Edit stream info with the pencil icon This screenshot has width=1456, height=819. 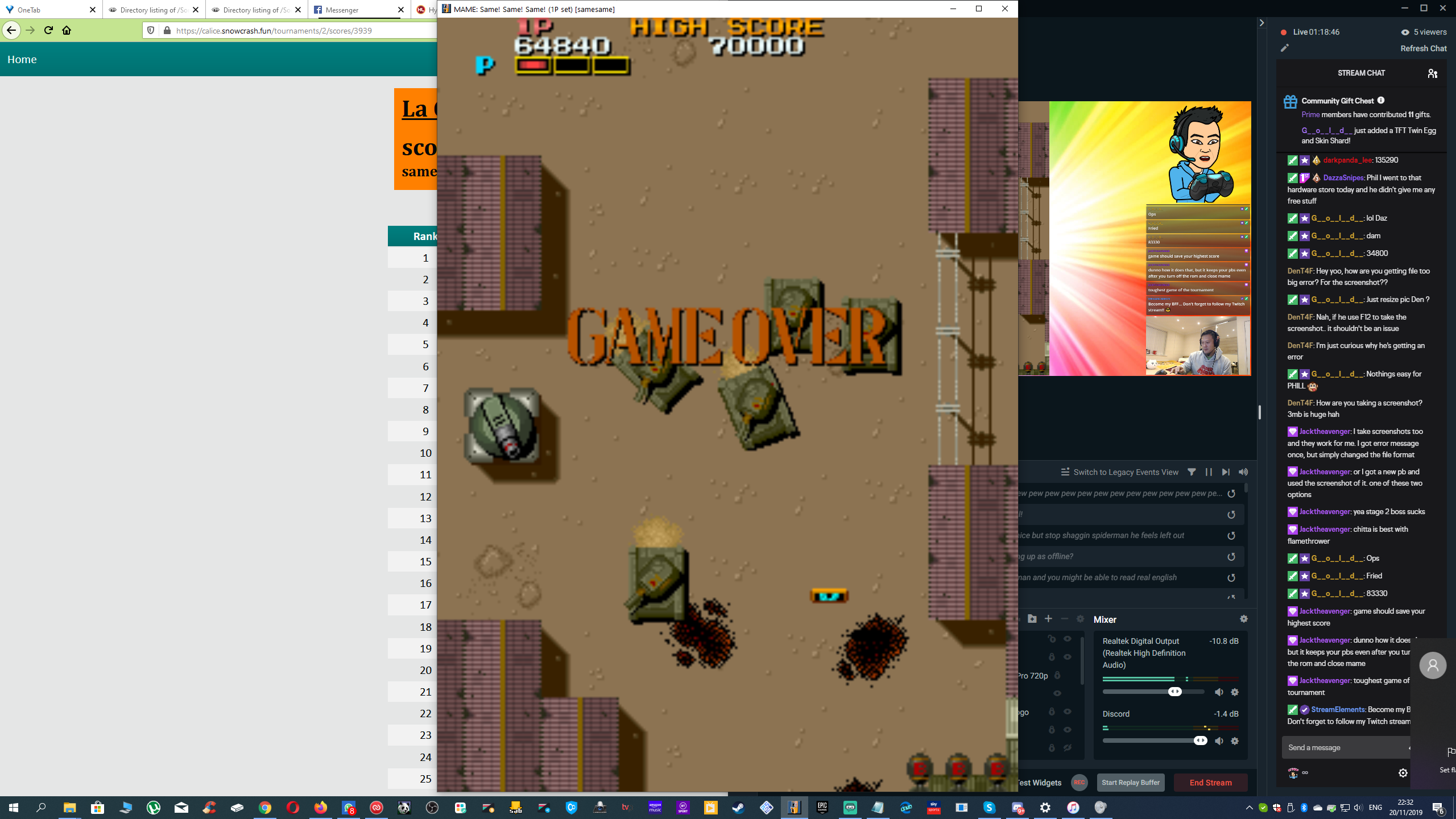coord(1284,48)
